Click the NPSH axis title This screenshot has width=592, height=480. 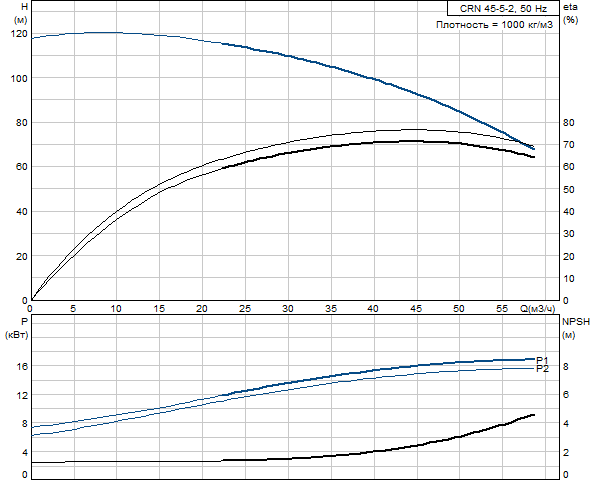(576, 322)
